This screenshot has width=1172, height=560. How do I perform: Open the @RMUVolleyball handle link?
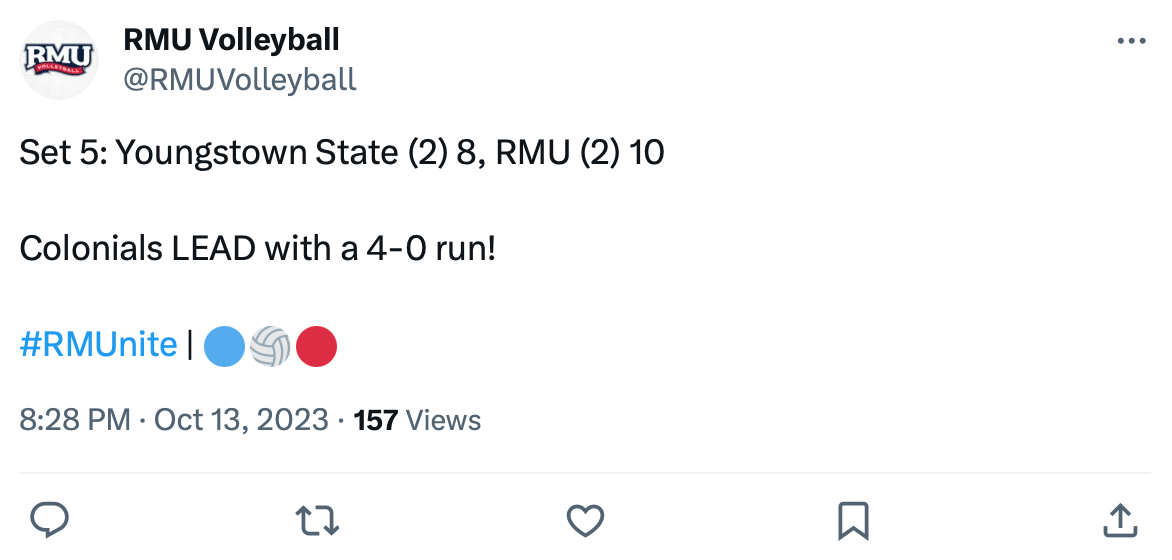(x=240, y=79)
